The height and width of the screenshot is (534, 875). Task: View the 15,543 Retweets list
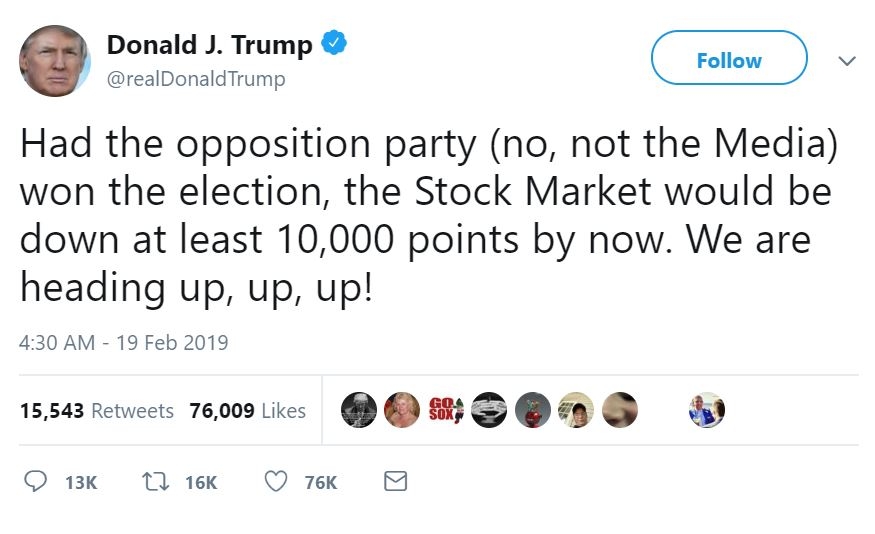pos(97,411)
